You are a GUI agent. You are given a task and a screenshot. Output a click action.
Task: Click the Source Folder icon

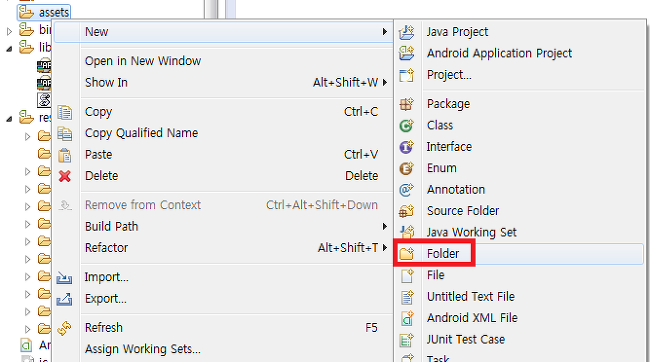[x=406, y=211]
